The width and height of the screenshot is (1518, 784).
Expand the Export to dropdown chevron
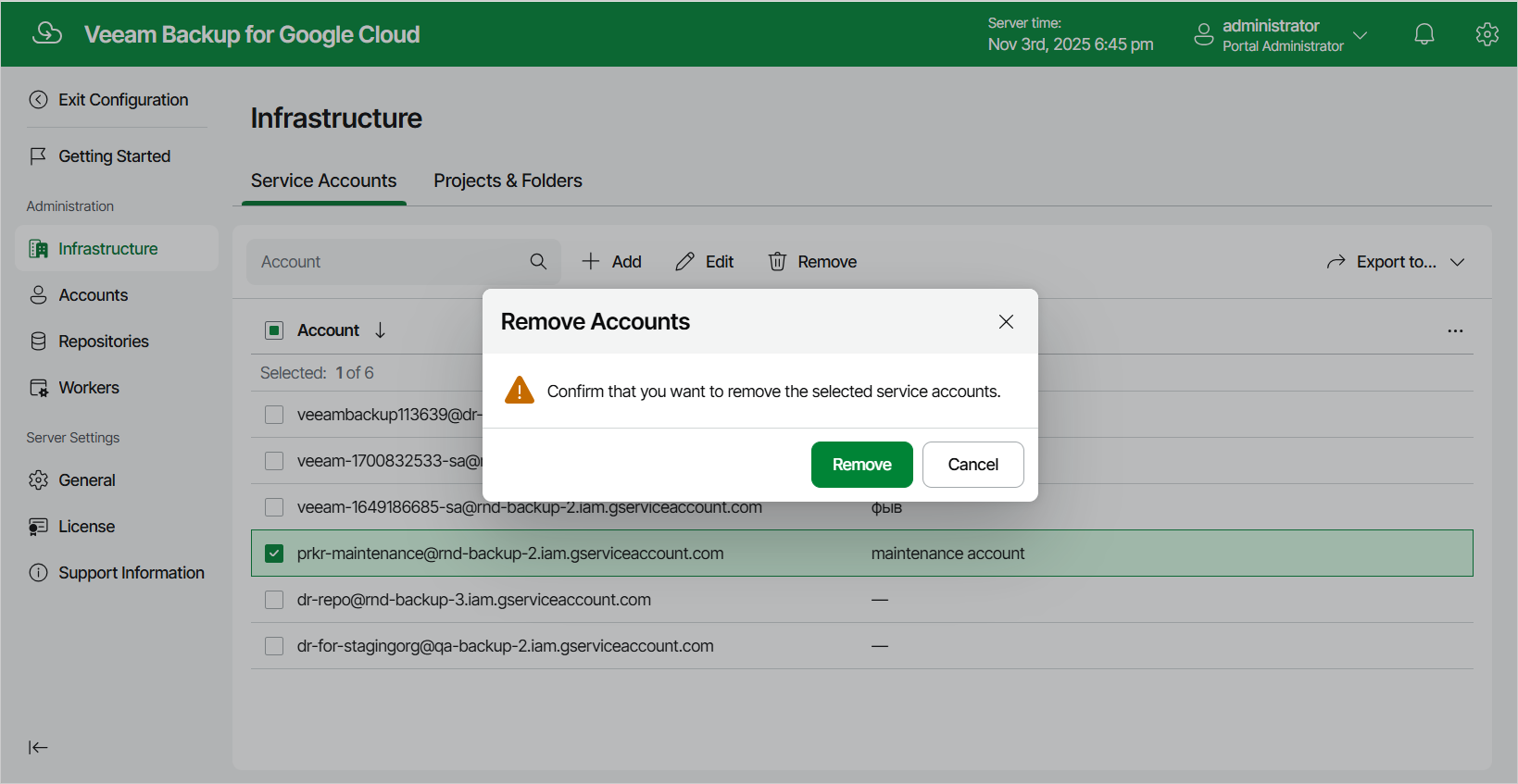[1458, 262]
